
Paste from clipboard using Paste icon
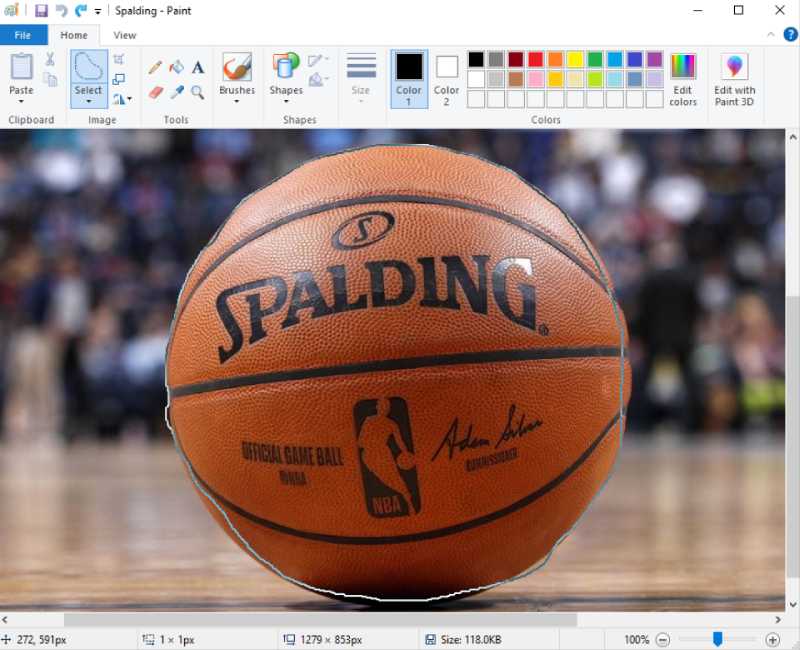[21, 66]
